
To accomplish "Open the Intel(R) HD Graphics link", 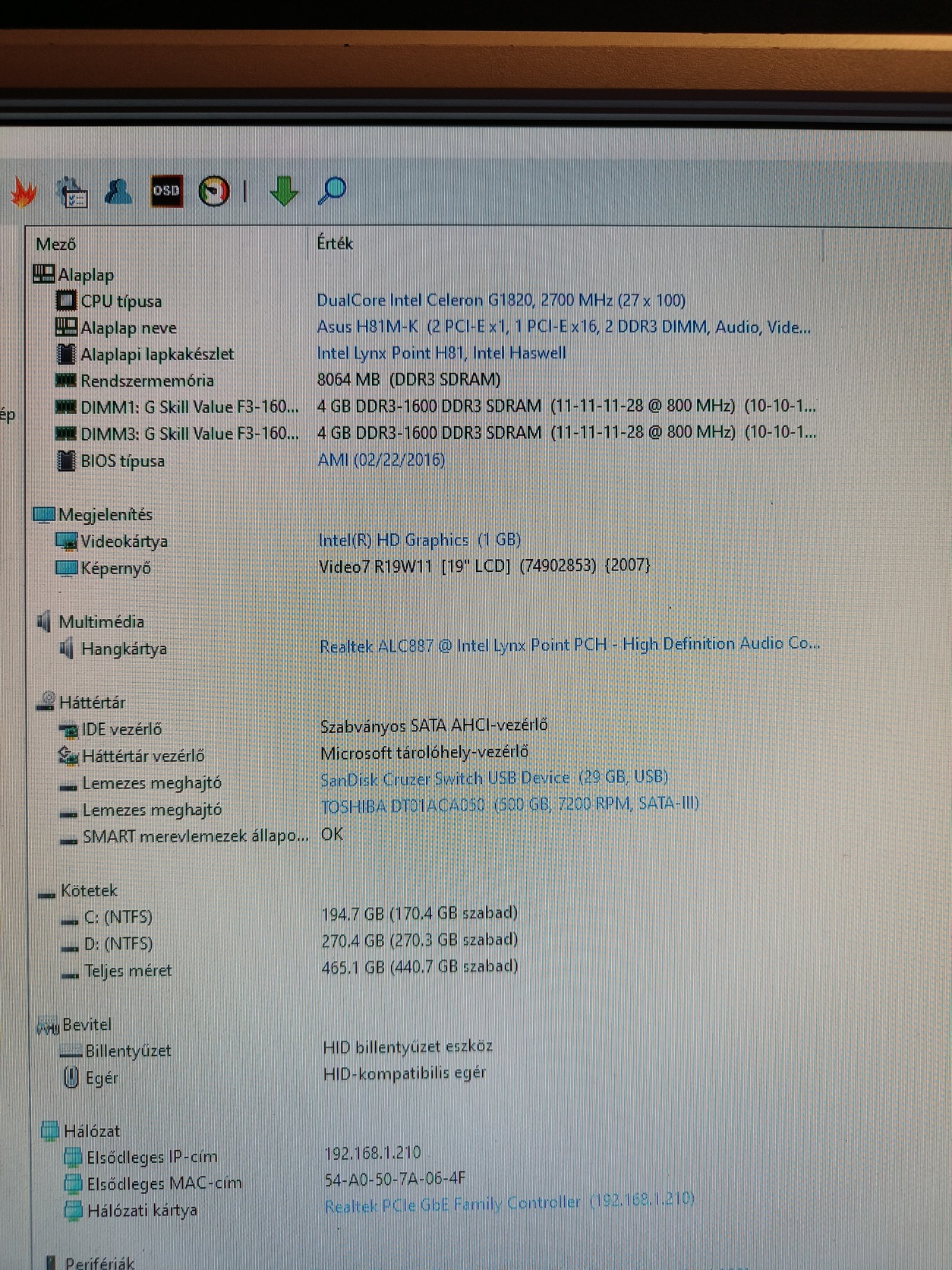I will click(420, 540).
